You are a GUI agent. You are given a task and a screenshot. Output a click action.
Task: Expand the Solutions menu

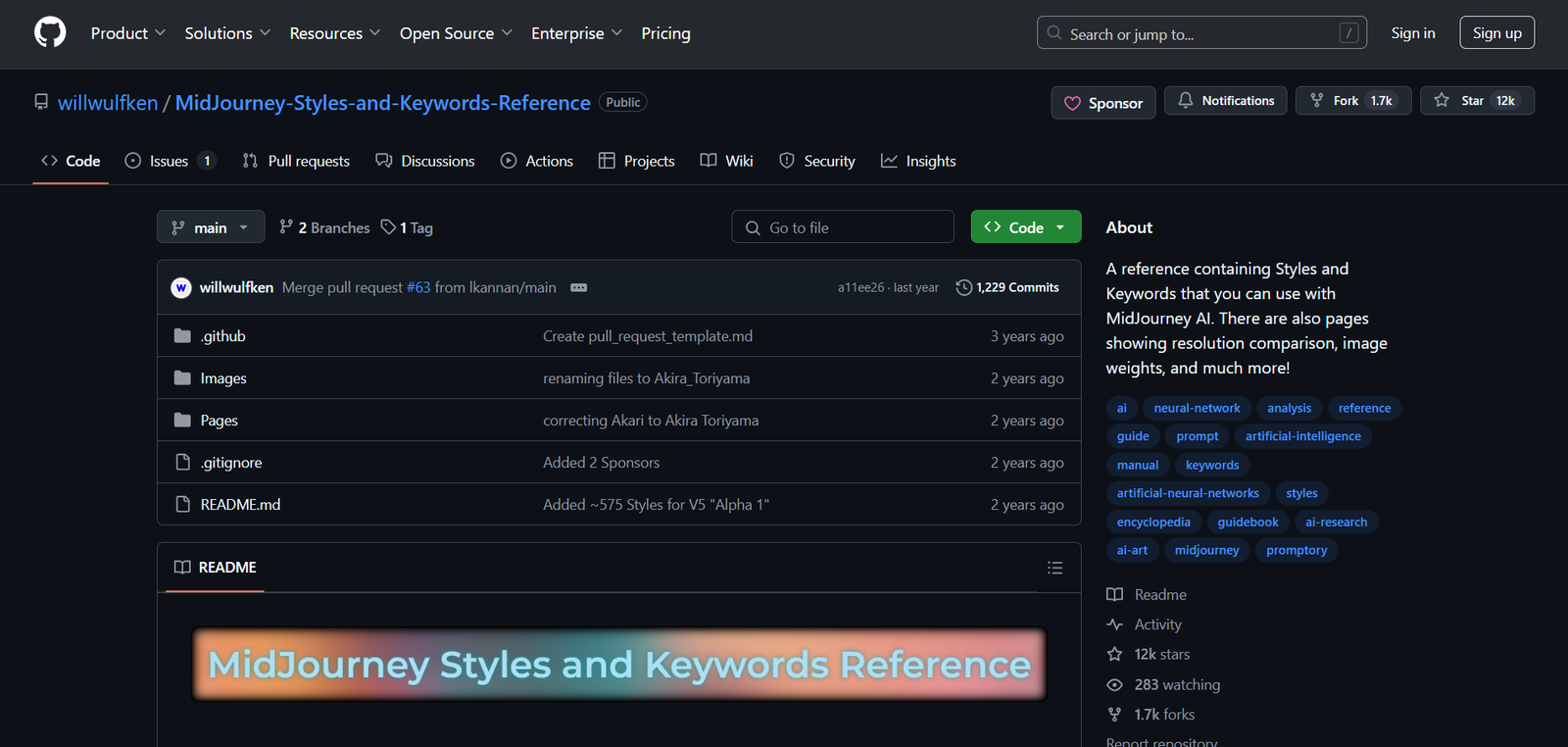point(227,33)
